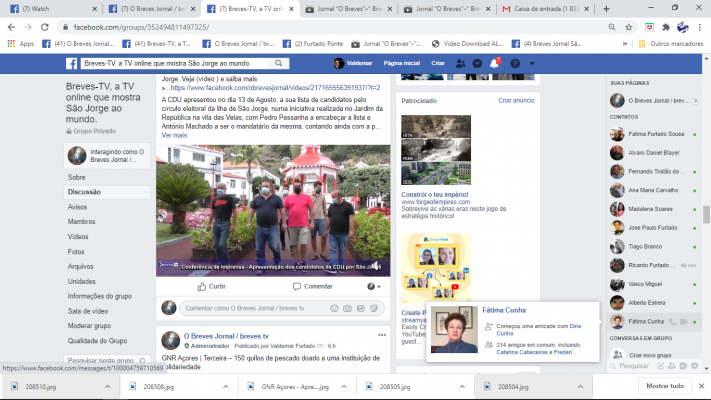
Task: Expand the post audience selector beside Comentar
Action: click(x=374, y=286)
